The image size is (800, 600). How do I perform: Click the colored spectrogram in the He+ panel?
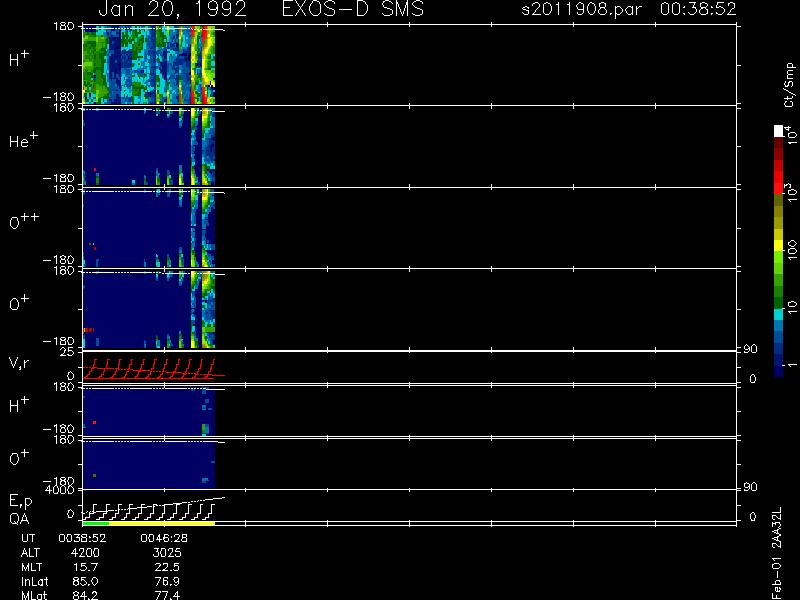point(149,147)
